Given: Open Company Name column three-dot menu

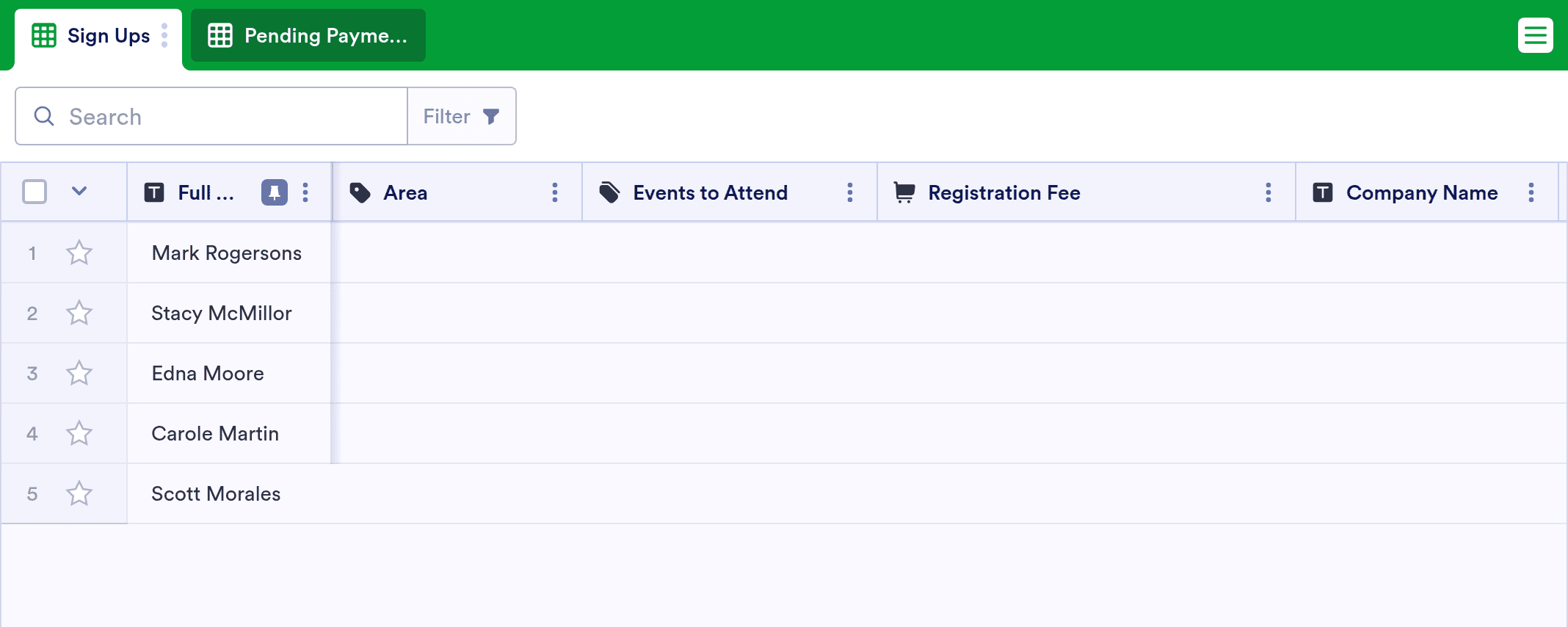Looking at the screenshot, I should click(1531, 192).
